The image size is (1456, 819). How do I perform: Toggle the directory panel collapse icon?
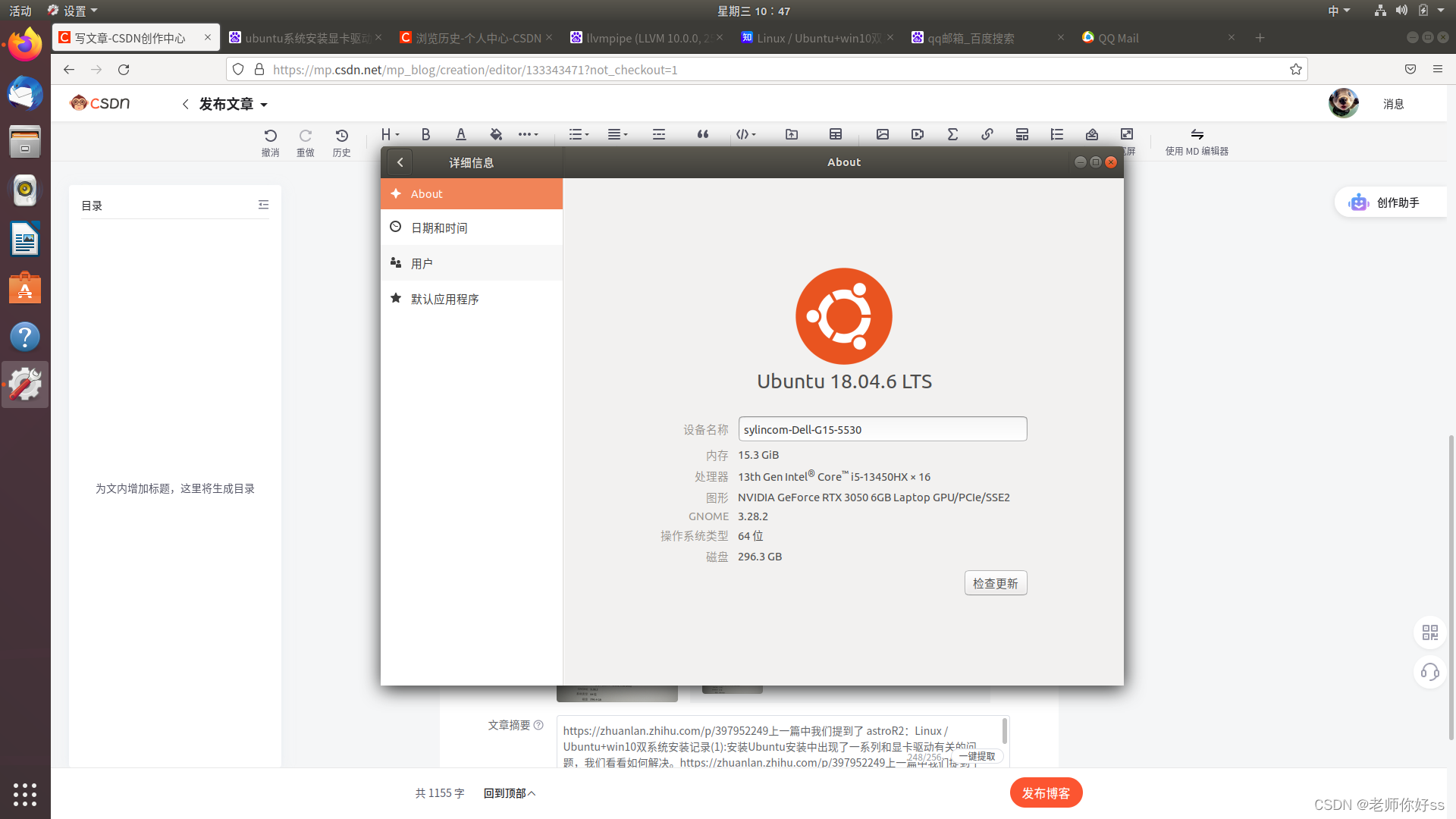click(263, 205)
